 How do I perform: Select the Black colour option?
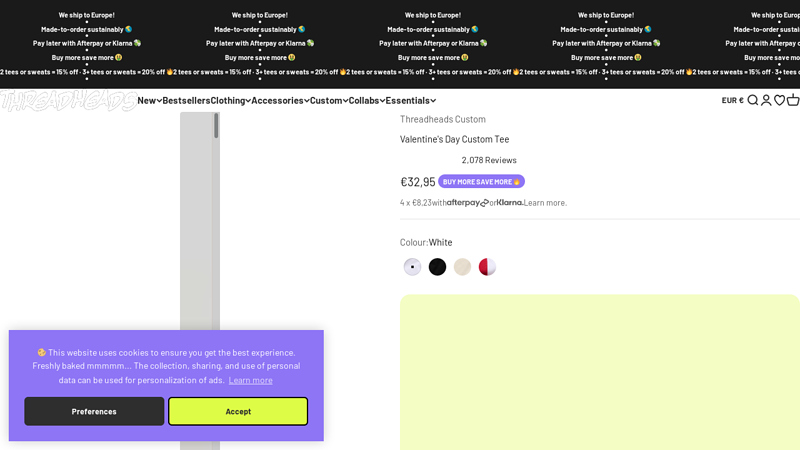pos(437,267)
